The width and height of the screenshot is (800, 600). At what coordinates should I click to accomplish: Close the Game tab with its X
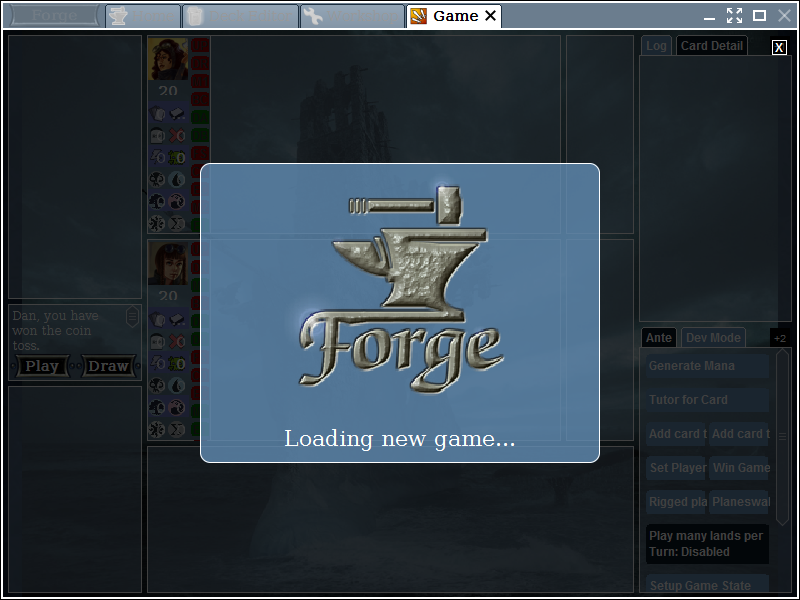pos(490,16)
